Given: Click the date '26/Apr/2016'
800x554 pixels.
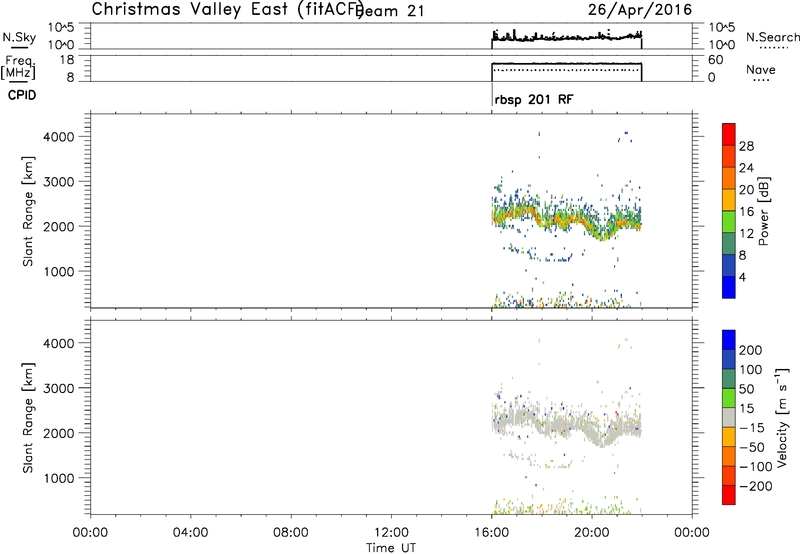Looking at the screenshot, I should click(x=640, y=10).
